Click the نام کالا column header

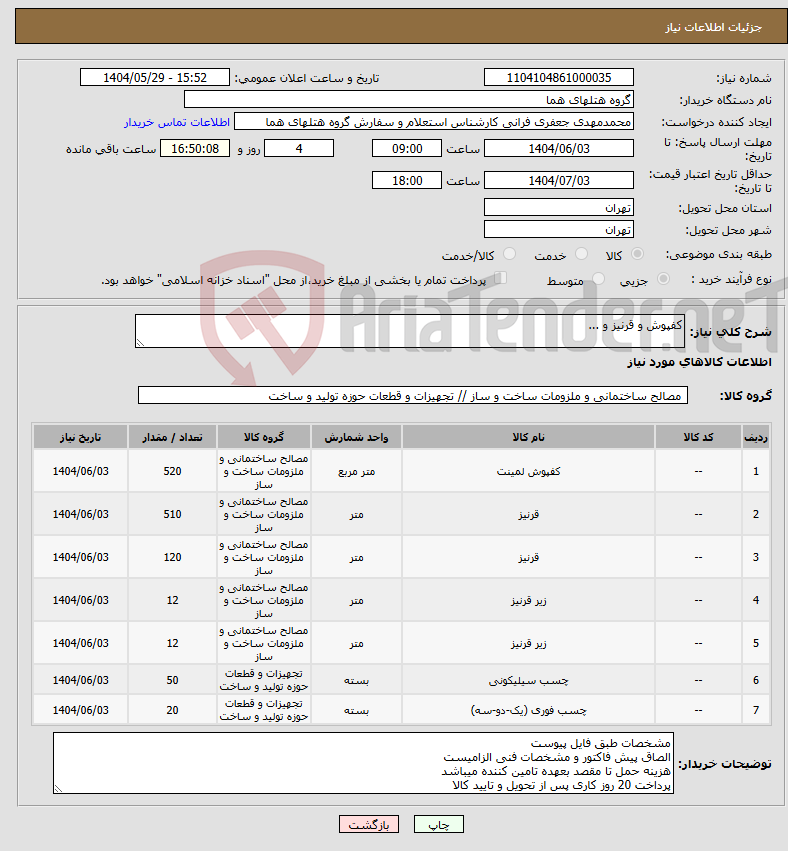[528, 437]
